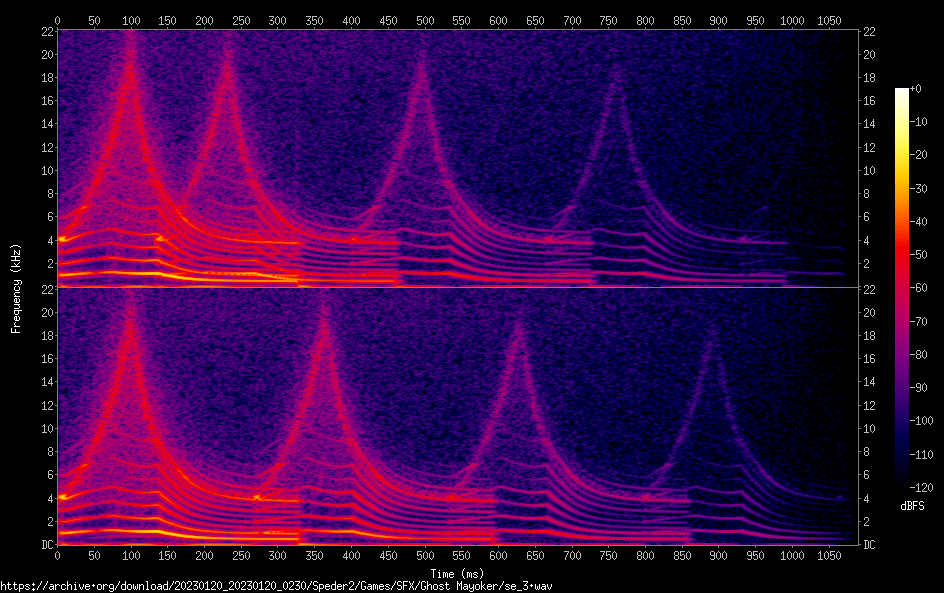Click the second sweep peak in the bottom channel
Screen dimensions: 944x593
click(x=324, y=310)
